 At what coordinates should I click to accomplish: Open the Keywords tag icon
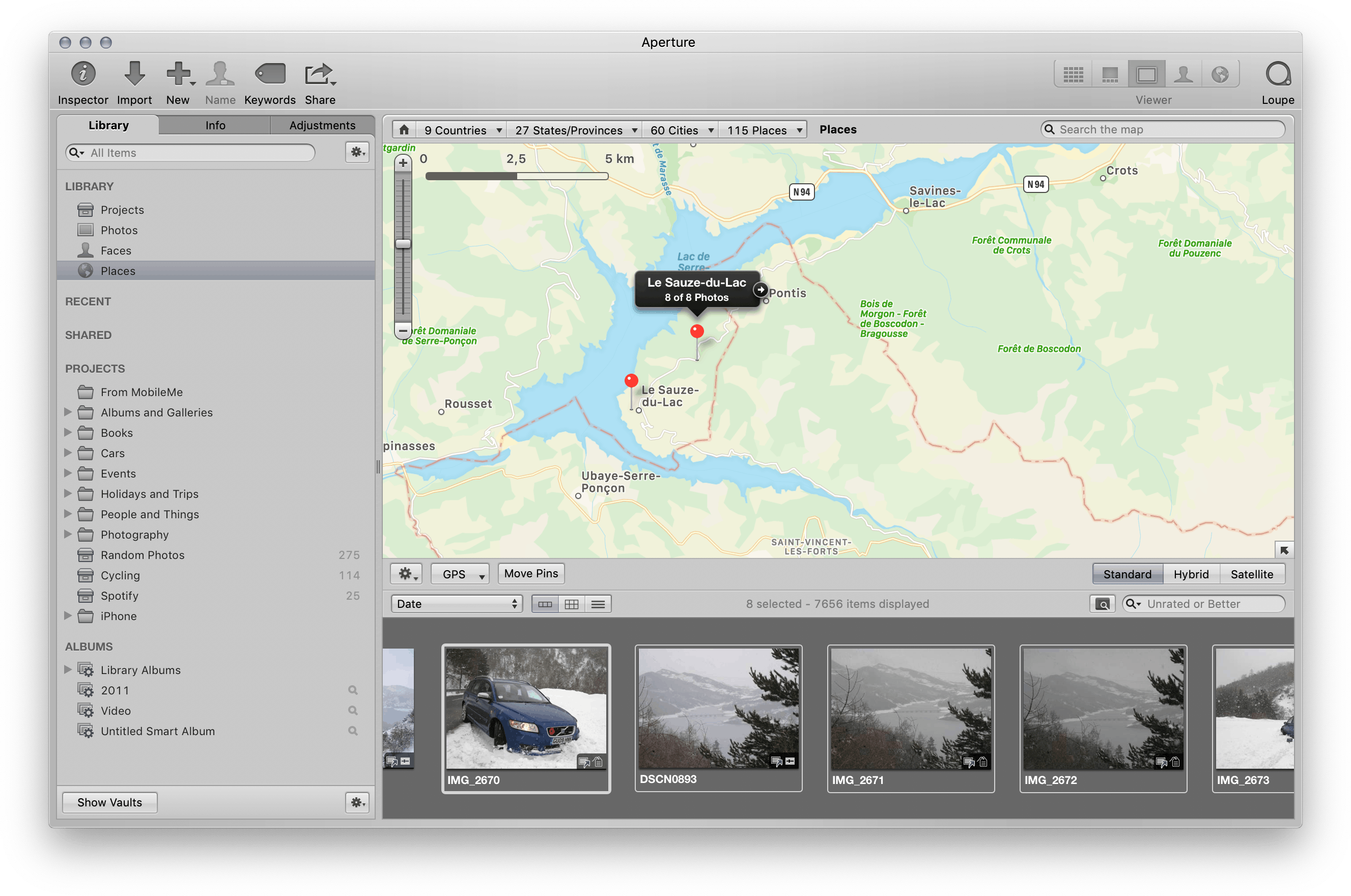coord(270,74)
